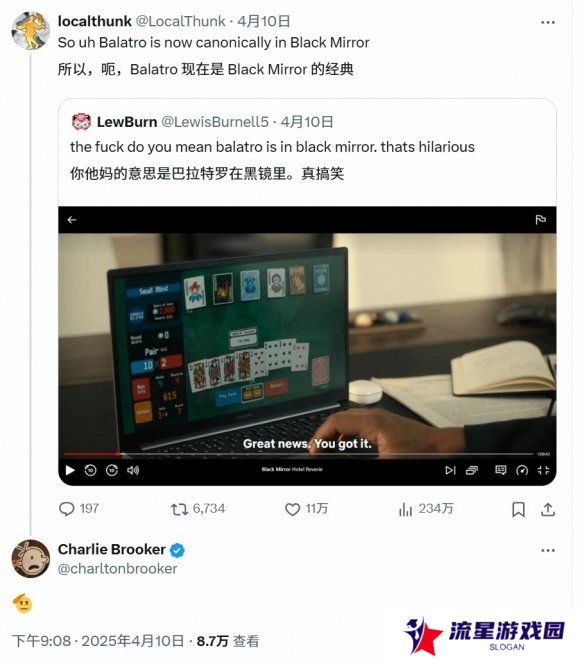
Task: Like the tweet via heart icon
Action: pos(292,510)
